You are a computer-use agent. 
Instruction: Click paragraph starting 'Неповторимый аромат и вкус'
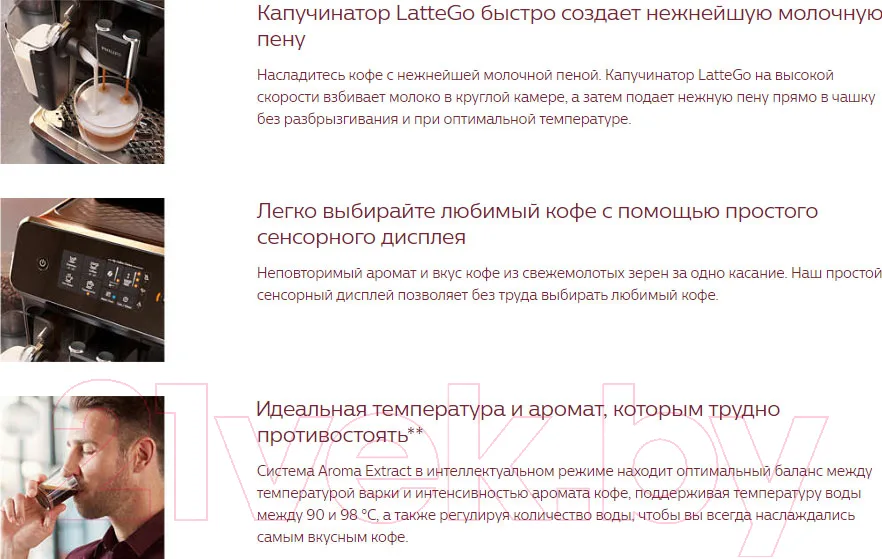tap(569, 284)
